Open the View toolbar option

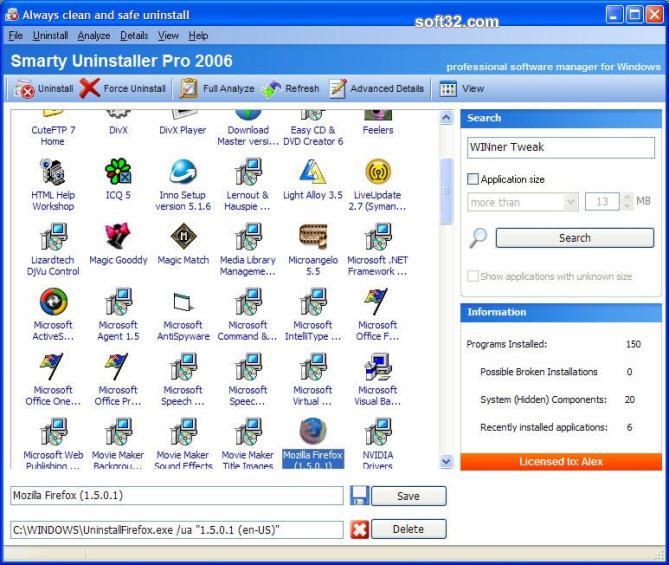click(462, 89)
